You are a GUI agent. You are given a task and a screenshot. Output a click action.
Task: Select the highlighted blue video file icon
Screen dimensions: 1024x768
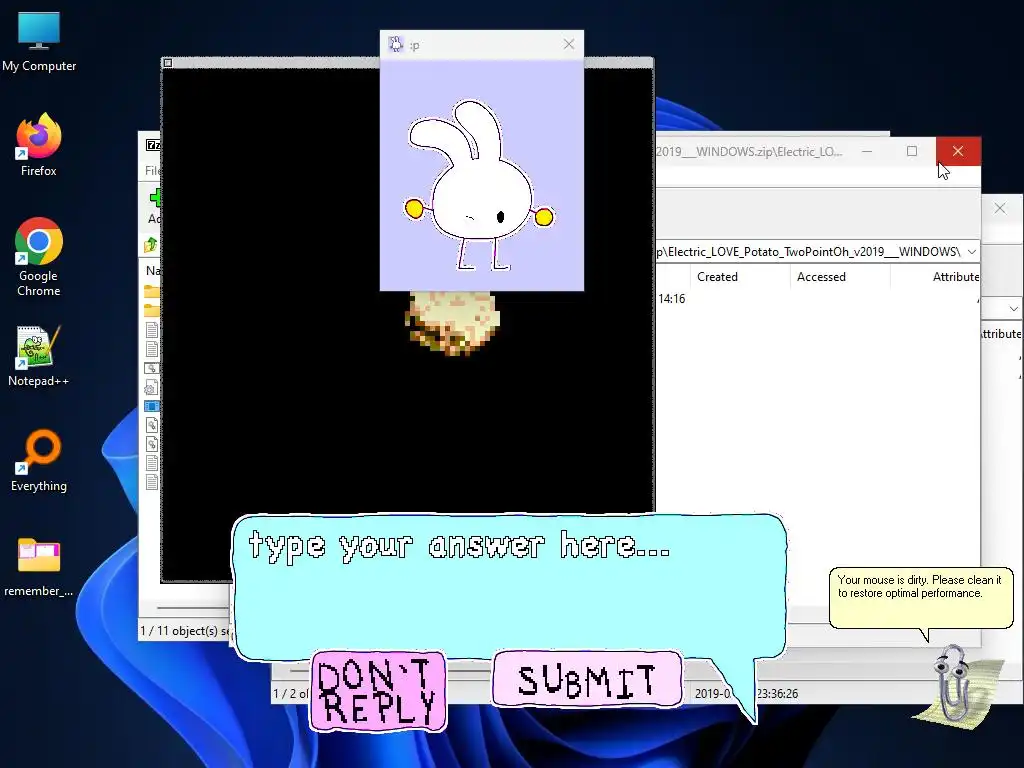click(152, 406)
